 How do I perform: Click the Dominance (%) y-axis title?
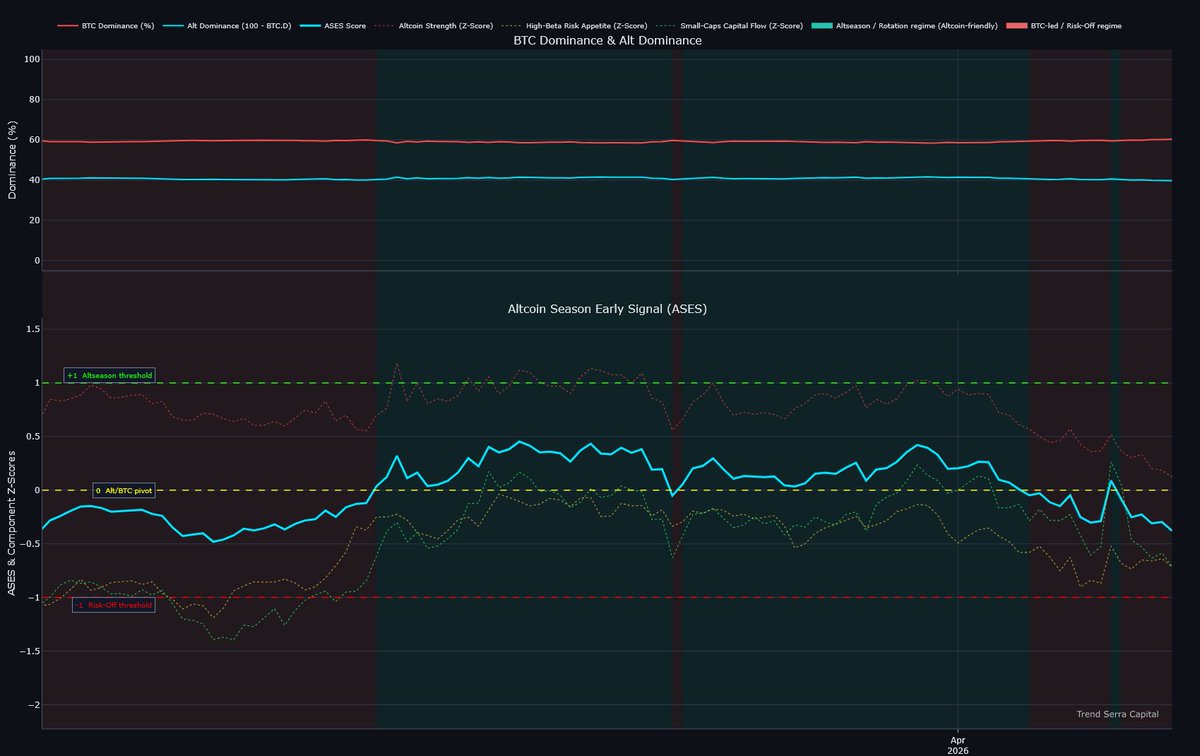[x=13, y=160]
